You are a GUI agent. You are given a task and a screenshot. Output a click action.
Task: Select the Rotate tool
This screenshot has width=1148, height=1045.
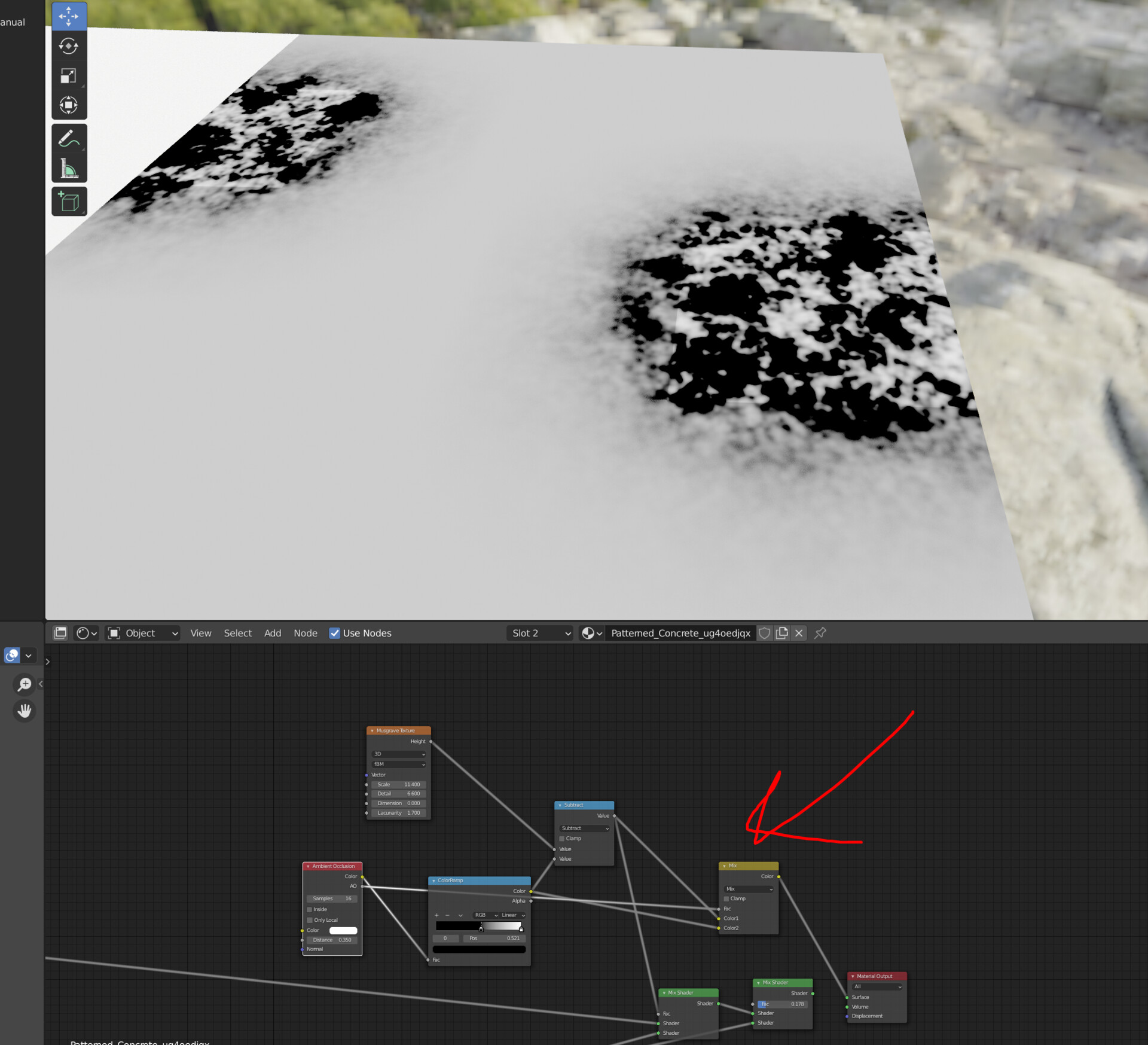69,46
